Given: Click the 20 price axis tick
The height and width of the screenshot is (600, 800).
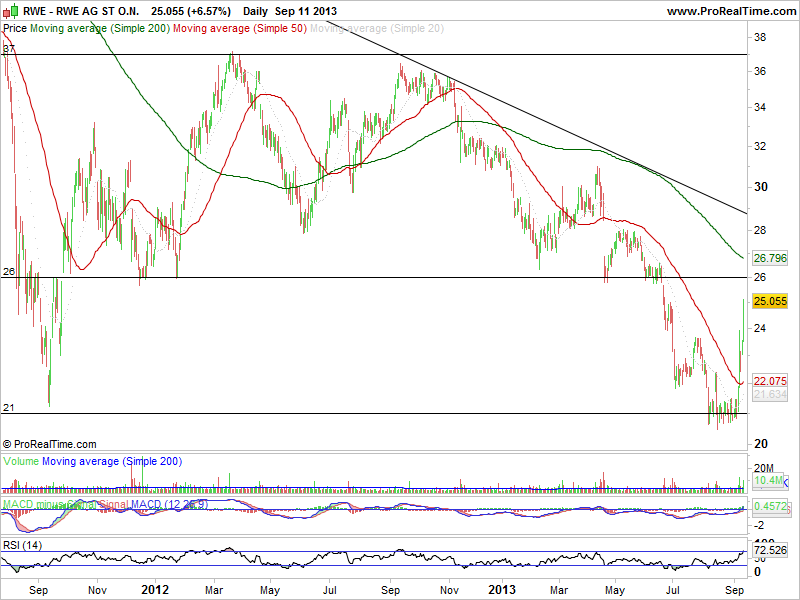Looking at the screenshot, I should pos(761,444).
